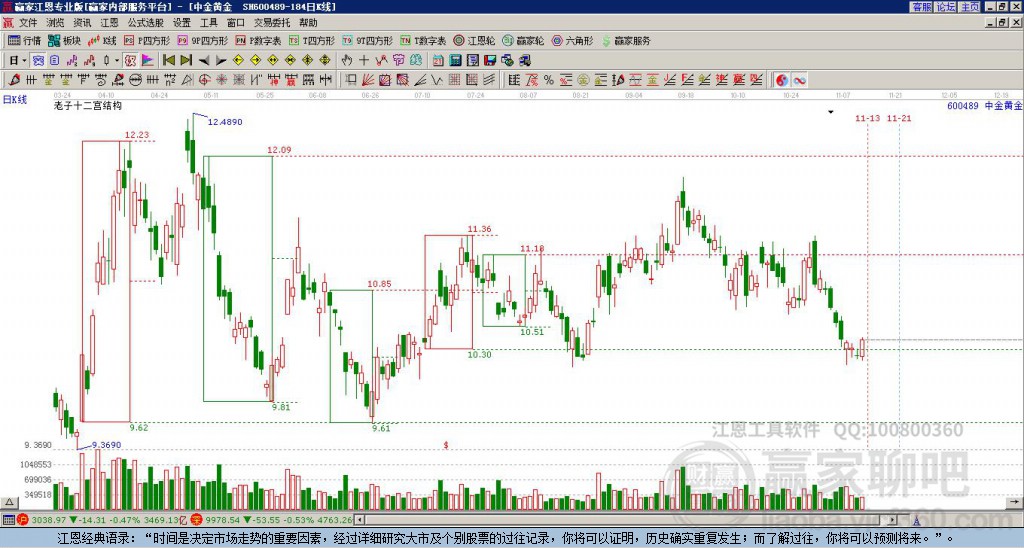Viewport: 1024px width, 548px height.
Task: Click the percent % retracement tool
Action: 549,80
